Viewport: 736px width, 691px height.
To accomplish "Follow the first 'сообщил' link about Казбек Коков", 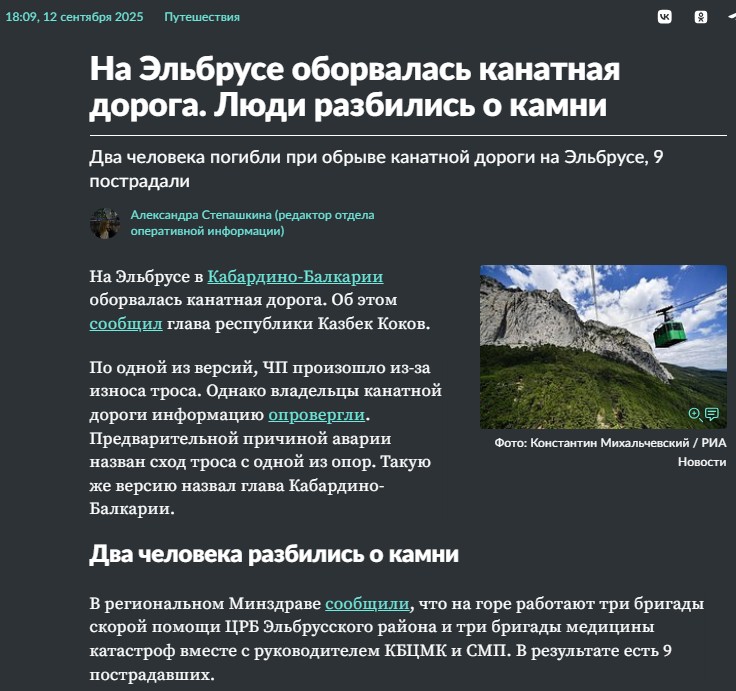I will [126, 324].
